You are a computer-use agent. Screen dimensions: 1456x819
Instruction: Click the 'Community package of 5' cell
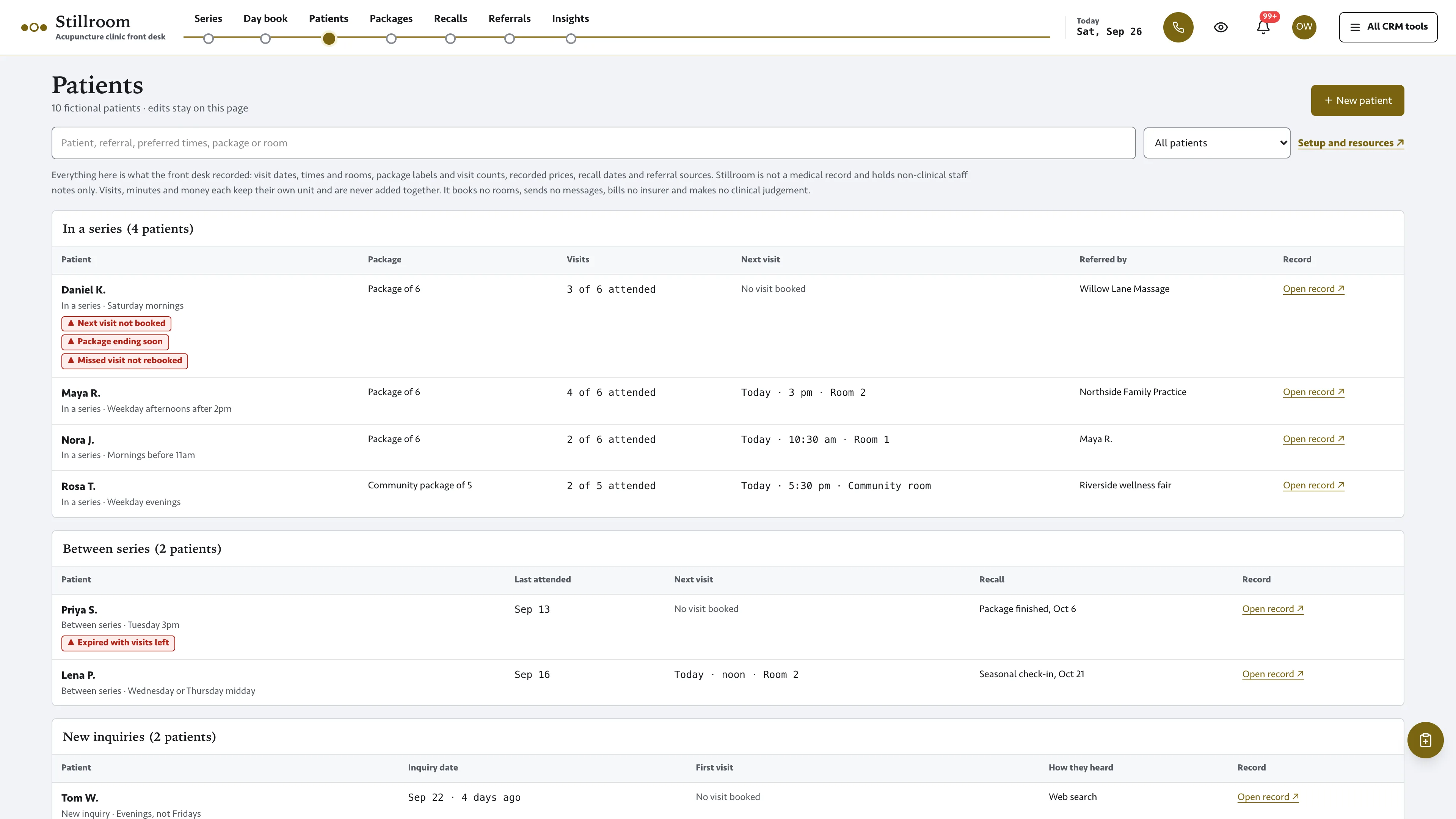[x=420, y=485]
